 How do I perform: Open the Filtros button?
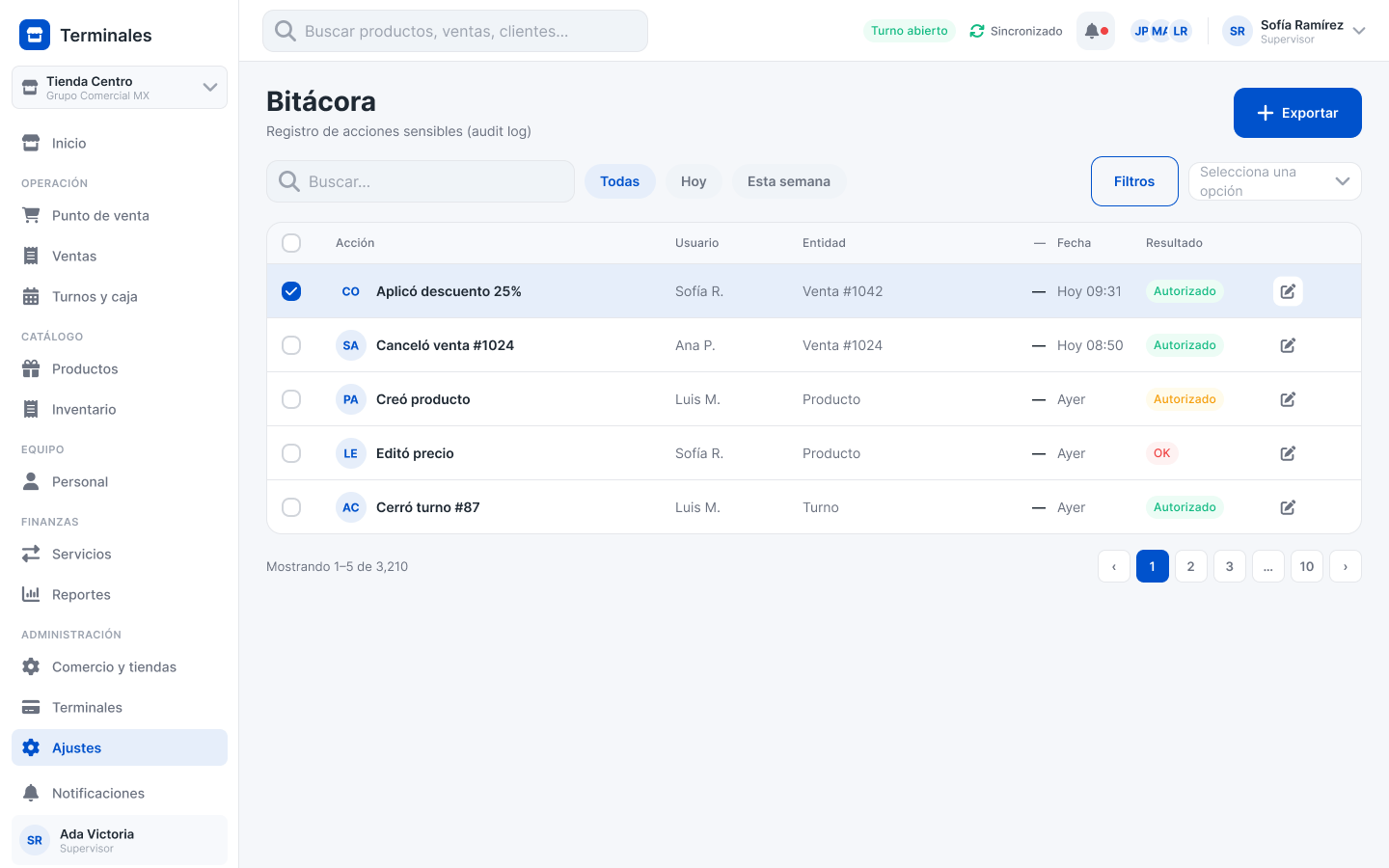[x=1134, y=181]
